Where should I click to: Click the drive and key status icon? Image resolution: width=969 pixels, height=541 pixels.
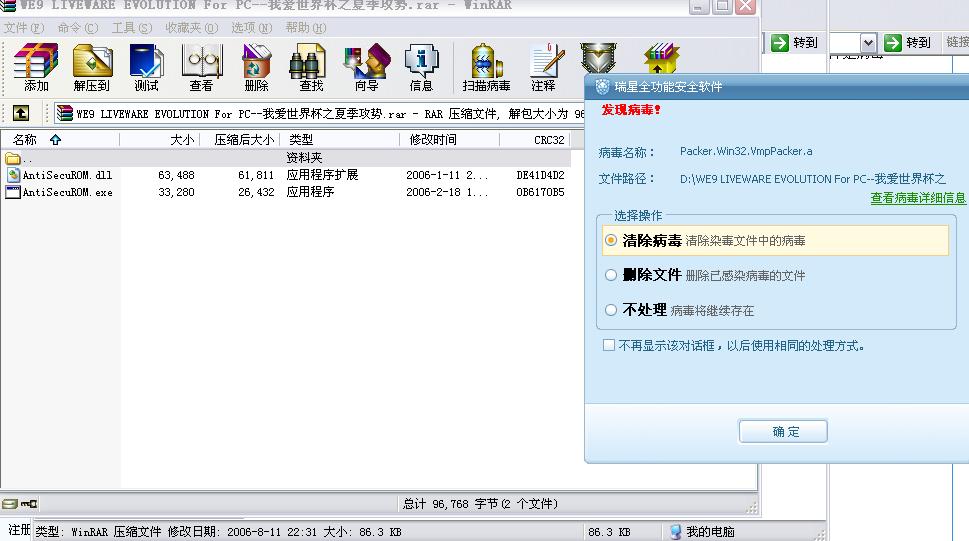click(x=19, y=504)
